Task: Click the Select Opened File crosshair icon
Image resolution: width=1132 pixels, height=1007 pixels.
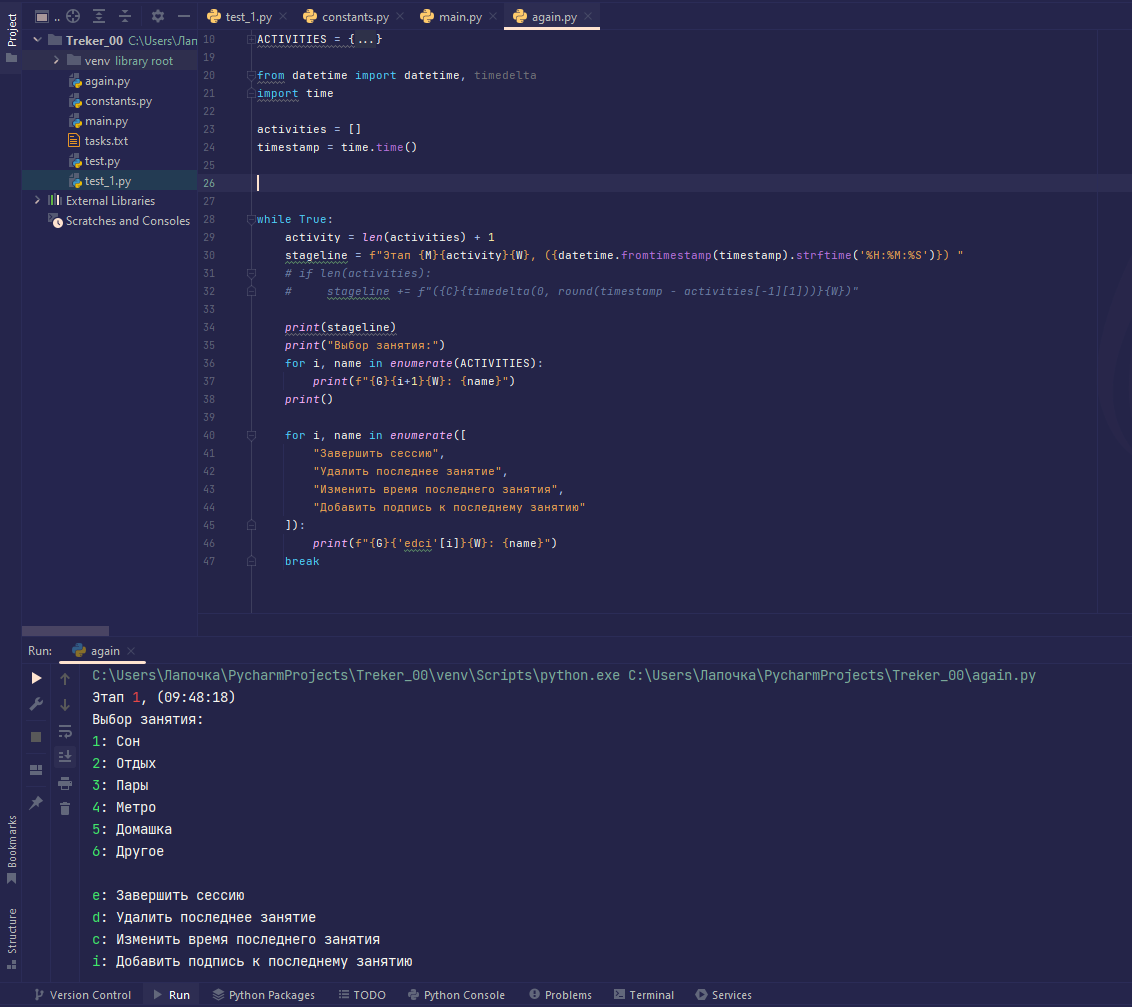Action: (x=73, y=16)
